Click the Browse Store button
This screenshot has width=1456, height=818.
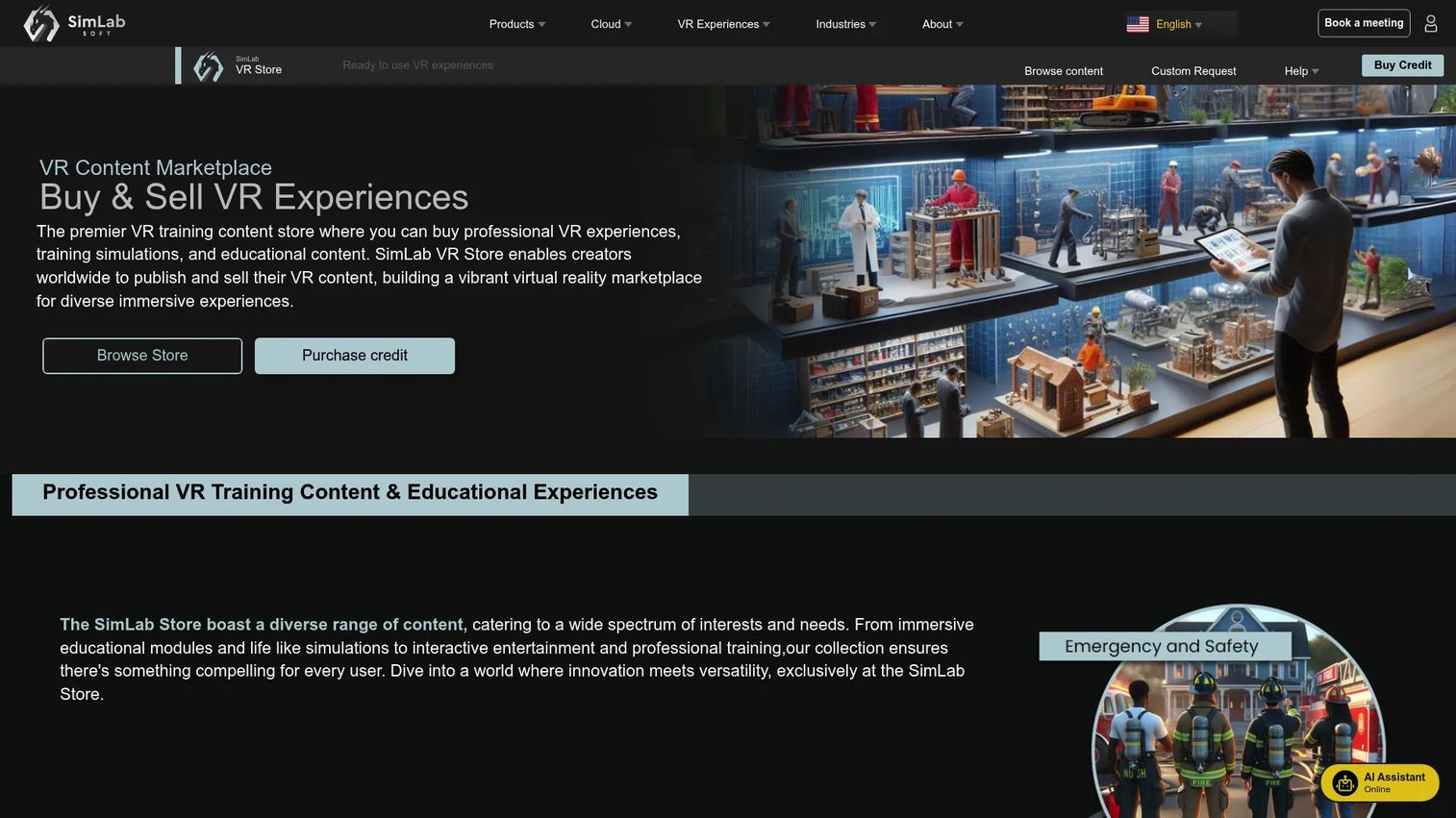pyautogui.click(x=142, y=356)
